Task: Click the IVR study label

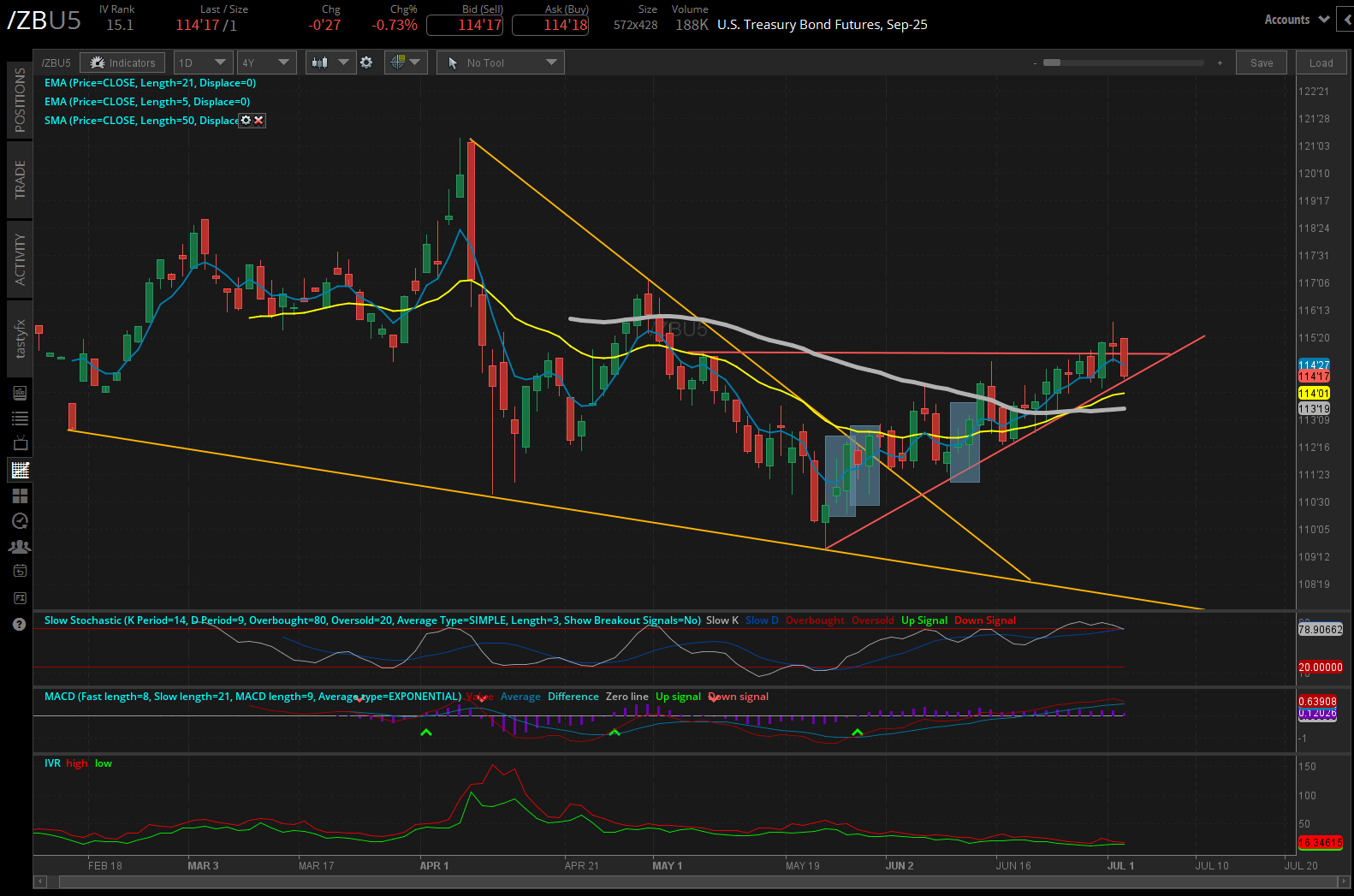Action: [x=52, y=763]
